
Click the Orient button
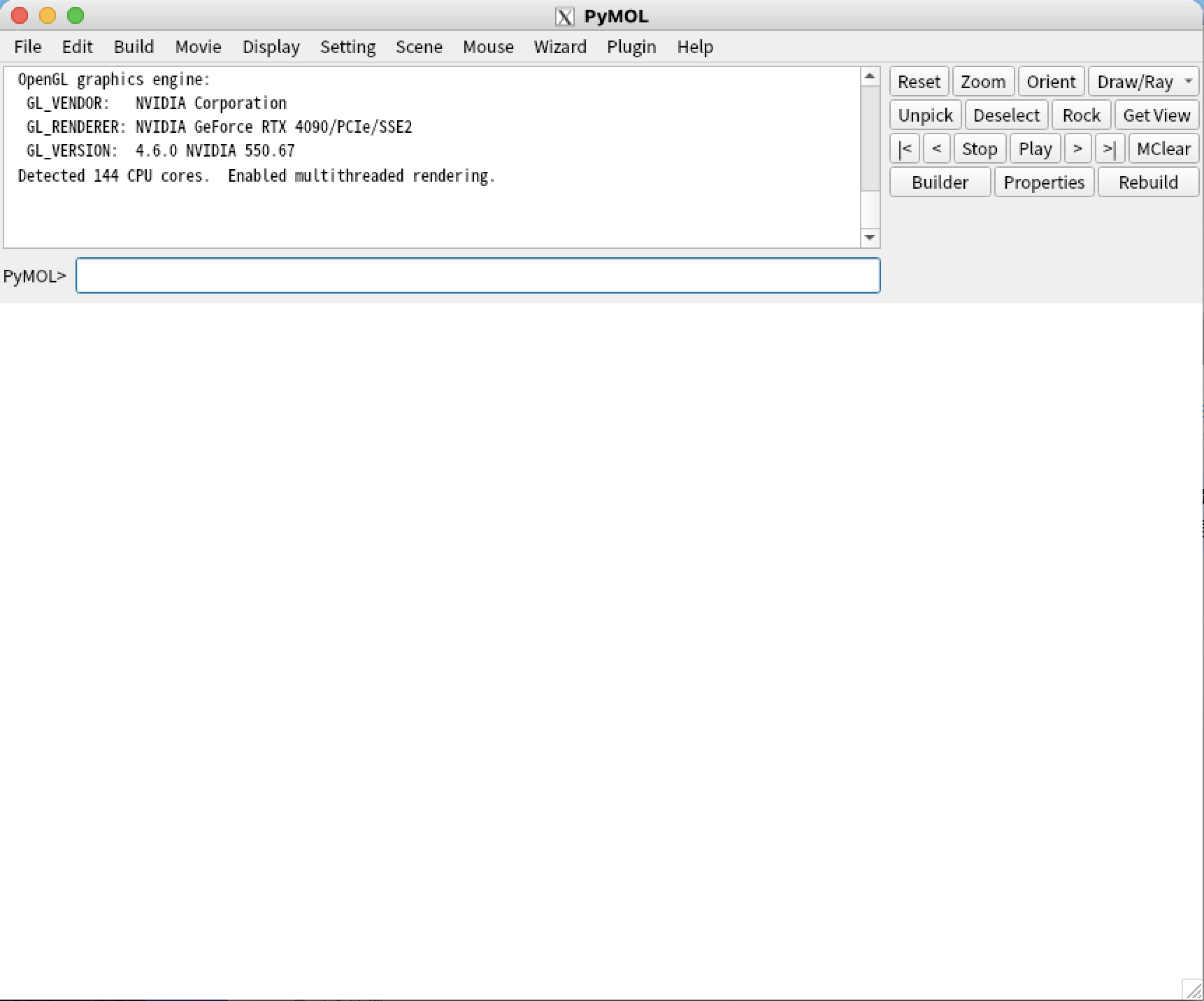coord(1051,82)
